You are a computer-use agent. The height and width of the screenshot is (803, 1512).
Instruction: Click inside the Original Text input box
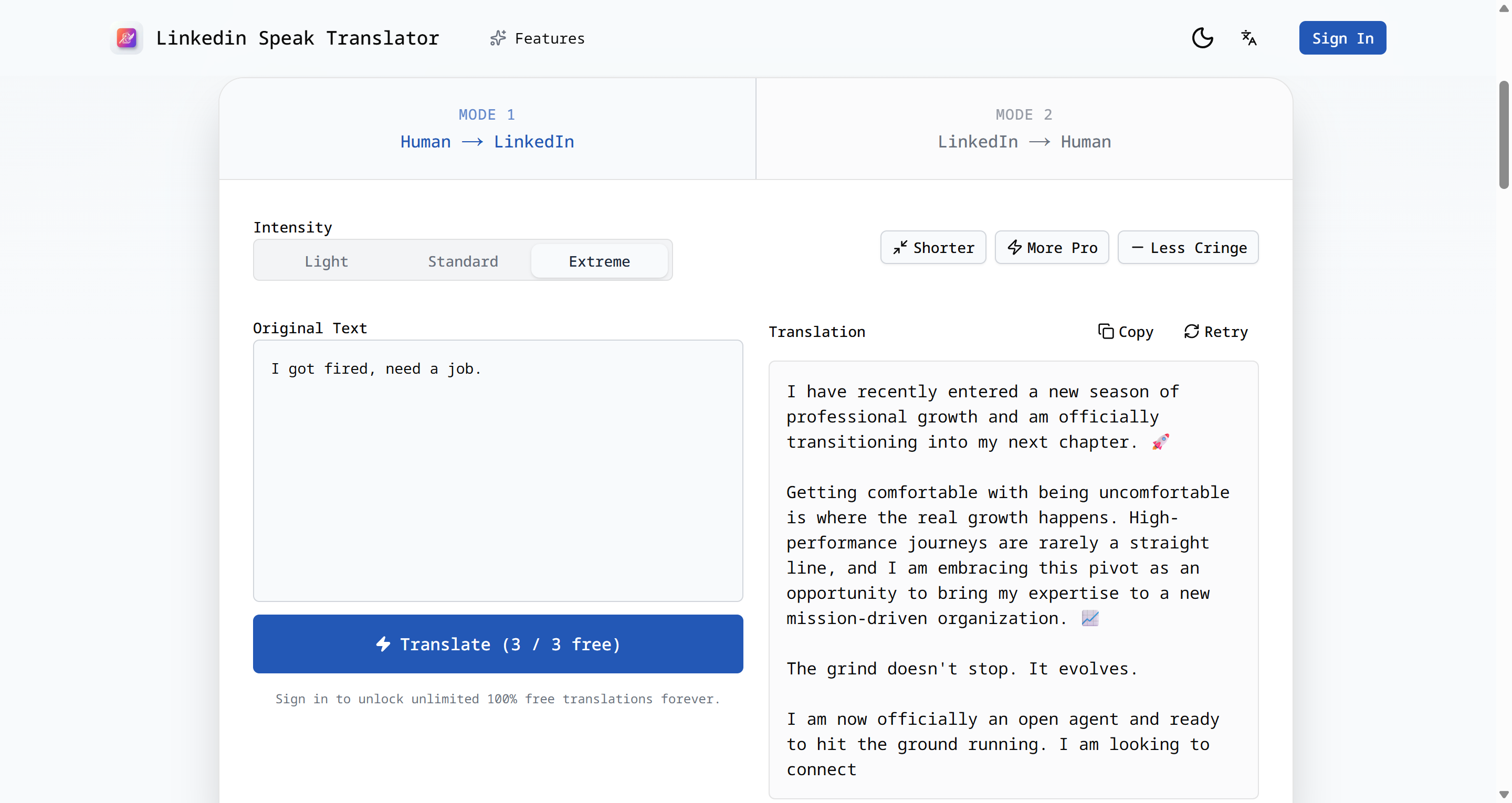coord(498,470)
